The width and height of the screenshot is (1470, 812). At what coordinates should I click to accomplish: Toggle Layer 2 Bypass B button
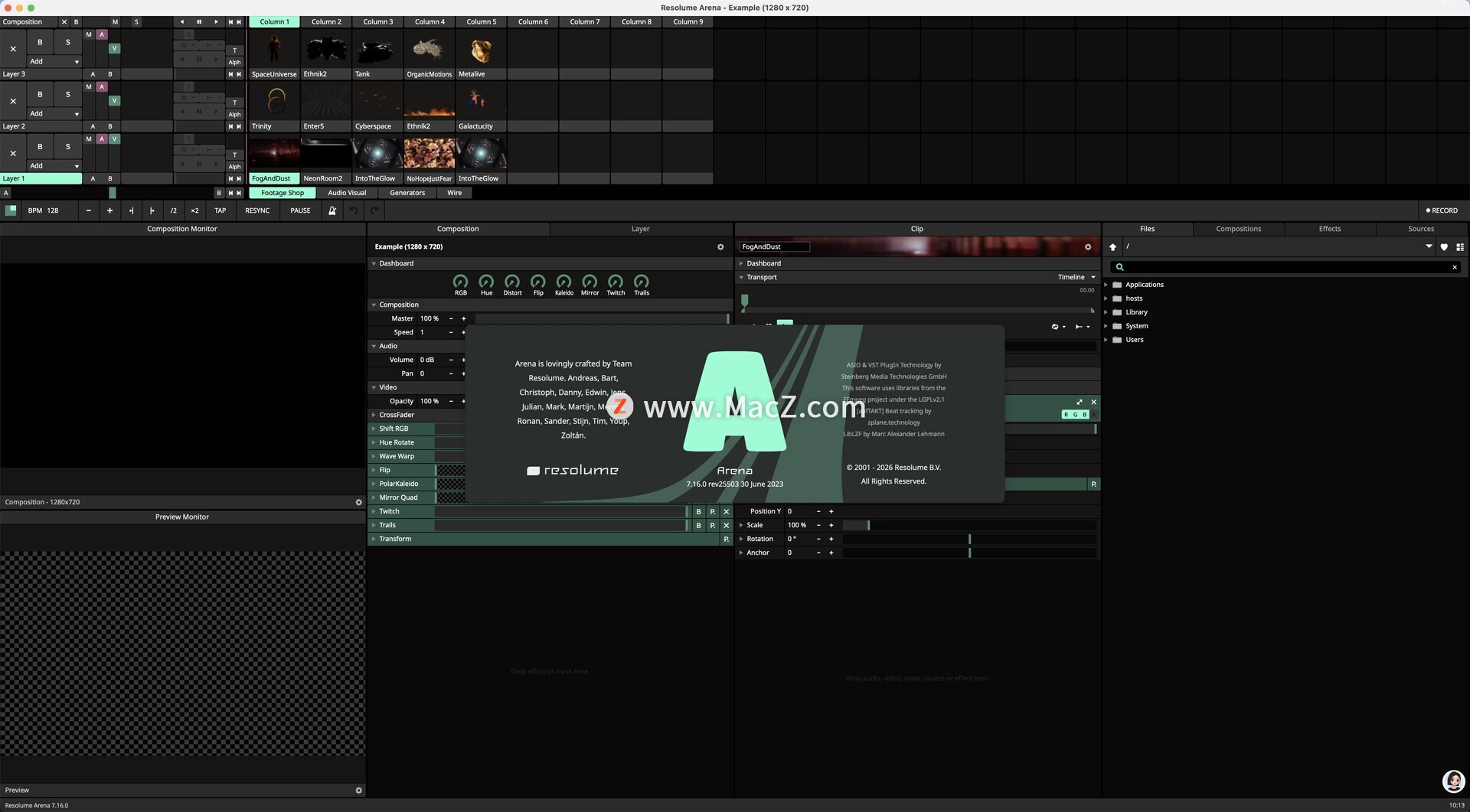coord(40,94)
